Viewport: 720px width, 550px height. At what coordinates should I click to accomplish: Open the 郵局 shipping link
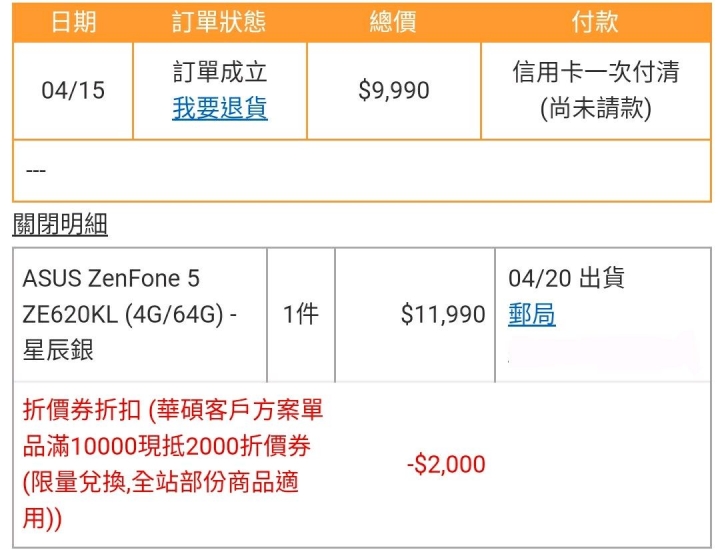pos(532,314)
